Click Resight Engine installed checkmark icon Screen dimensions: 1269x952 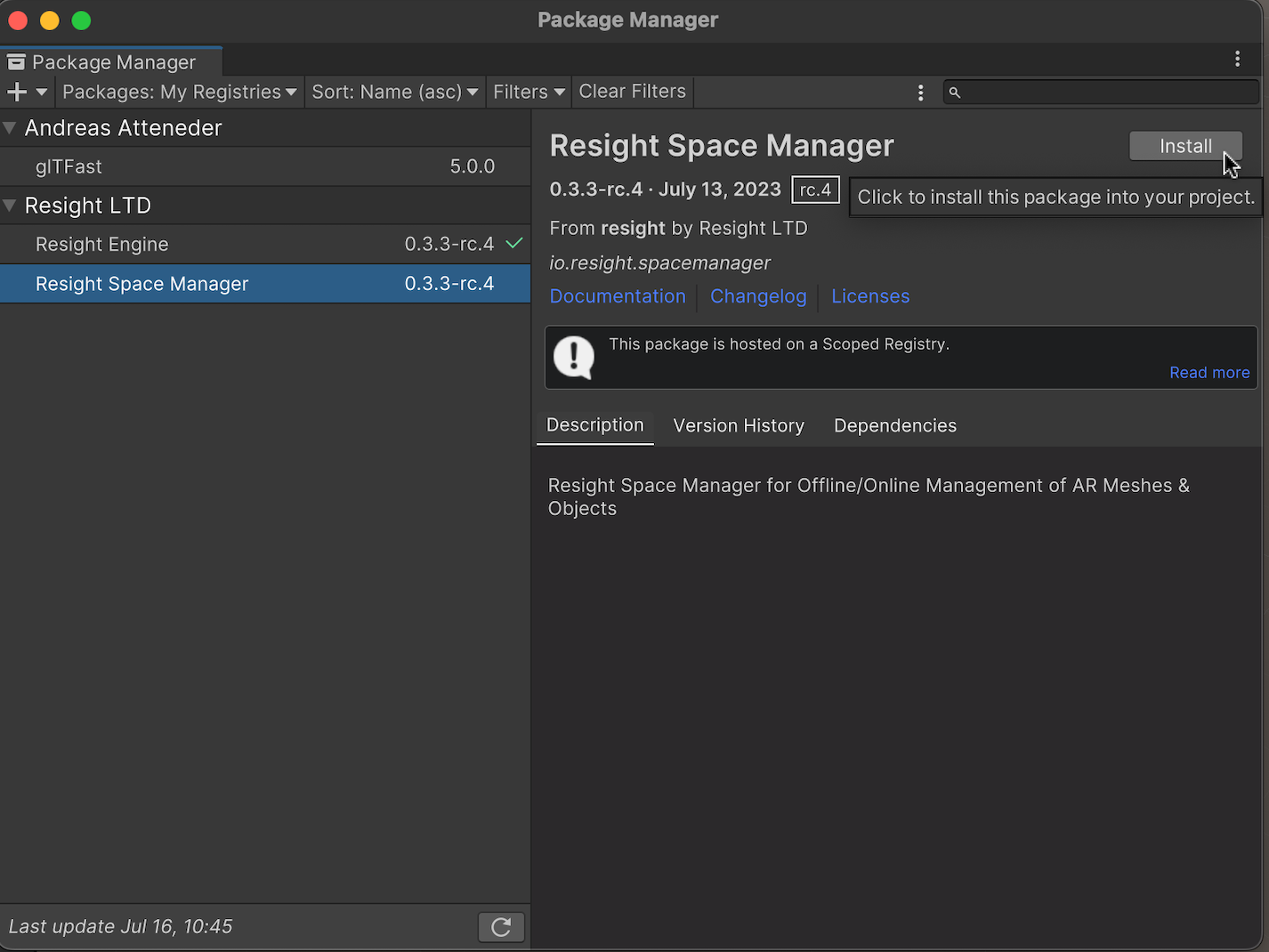513,243
